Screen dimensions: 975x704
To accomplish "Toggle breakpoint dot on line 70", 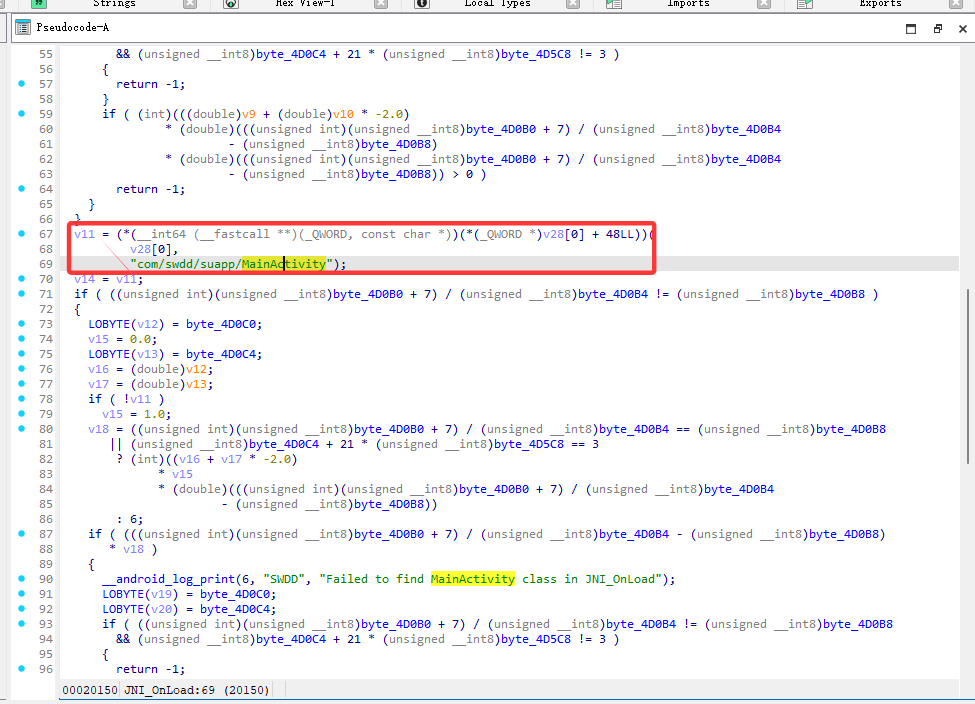I will point(22,279).
